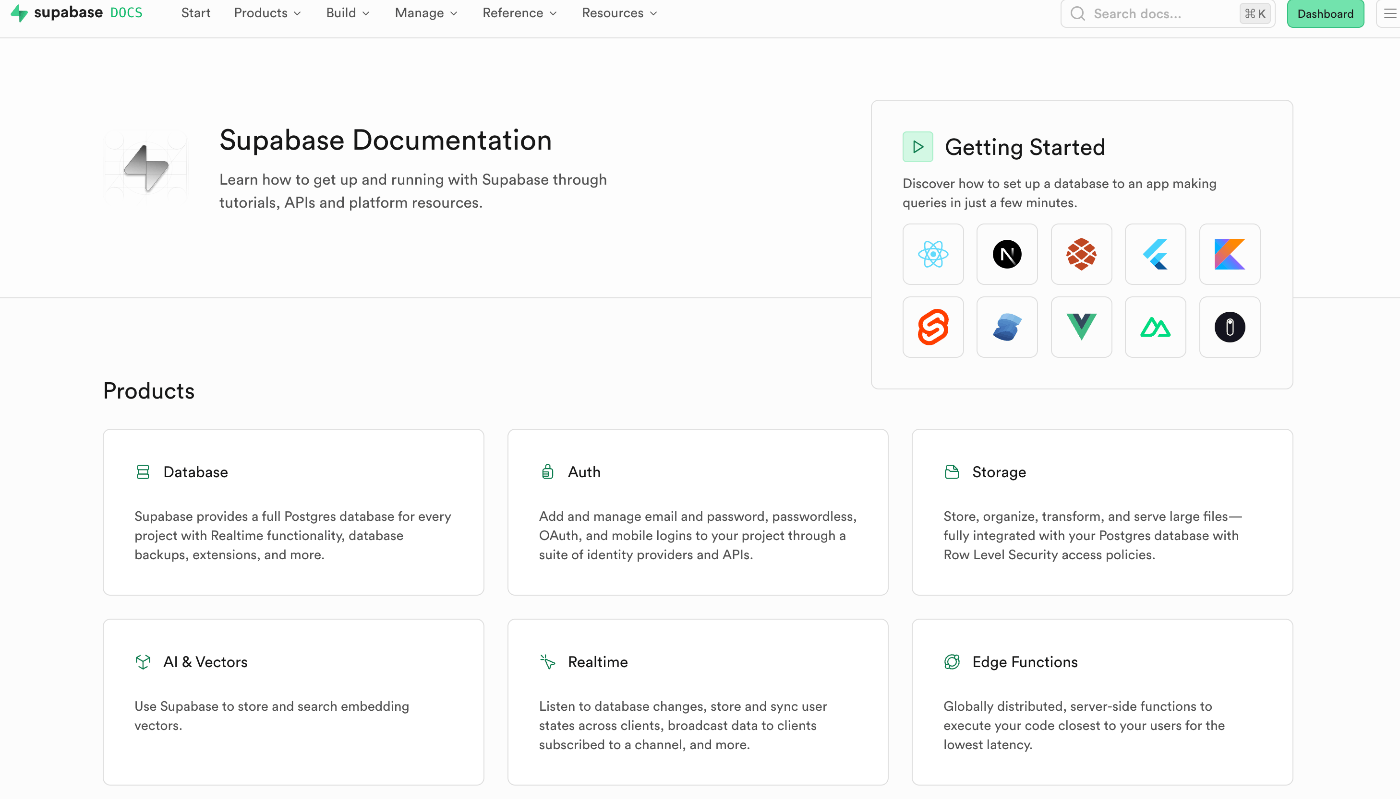1400x799 pixels.
Task: Open the SolidJS quickstart icon
Action: pyautogui.click(x=1007, y=327)
